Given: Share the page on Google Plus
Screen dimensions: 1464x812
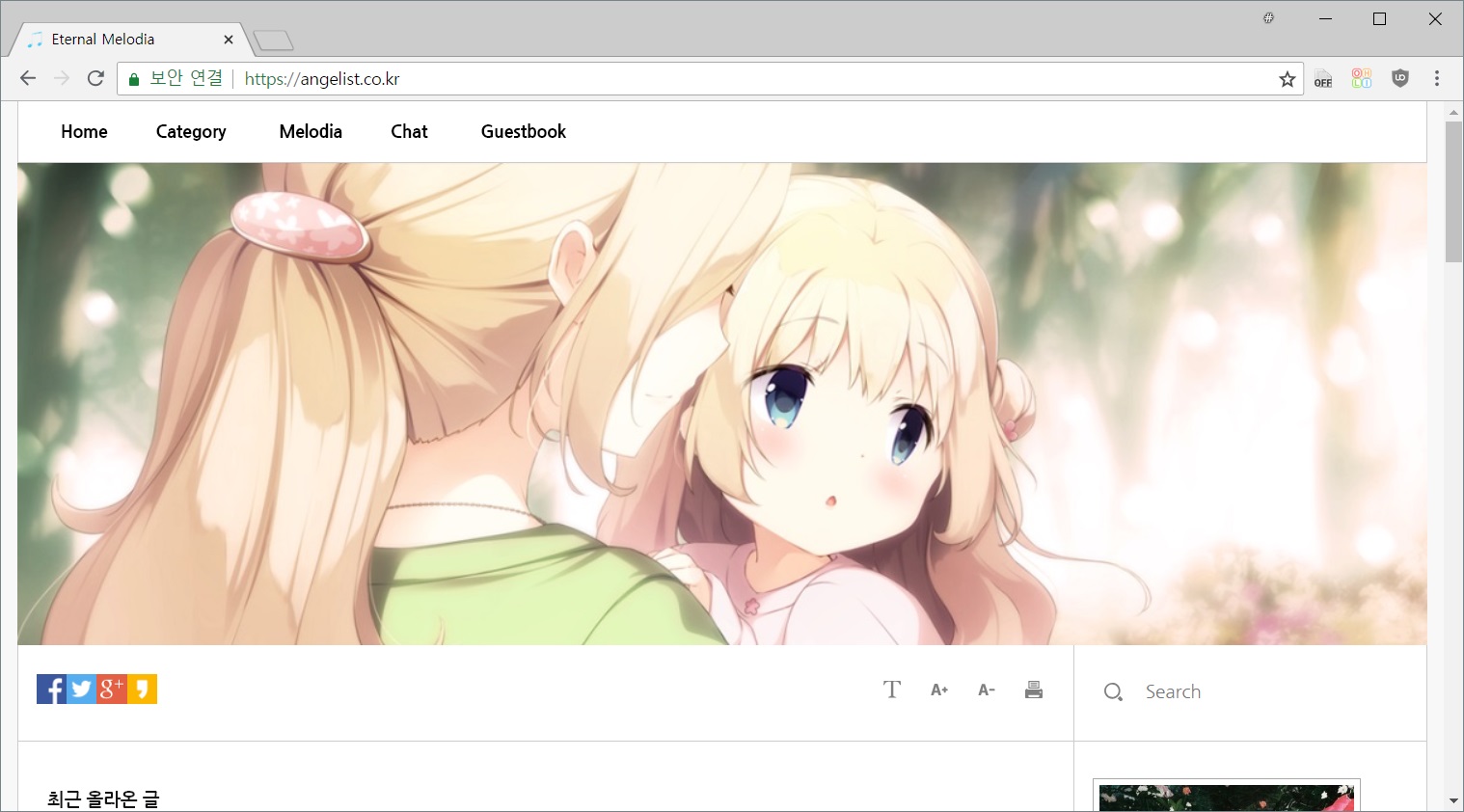Looking at the screenshot, I should [x=112, y=690].
